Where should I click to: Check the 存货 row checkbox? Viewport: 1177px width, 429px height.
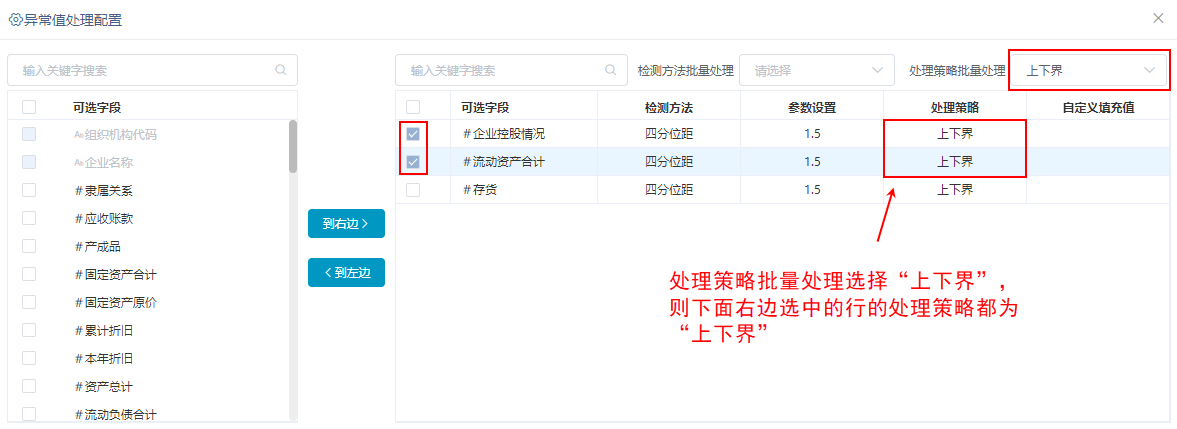pos(413,190)
